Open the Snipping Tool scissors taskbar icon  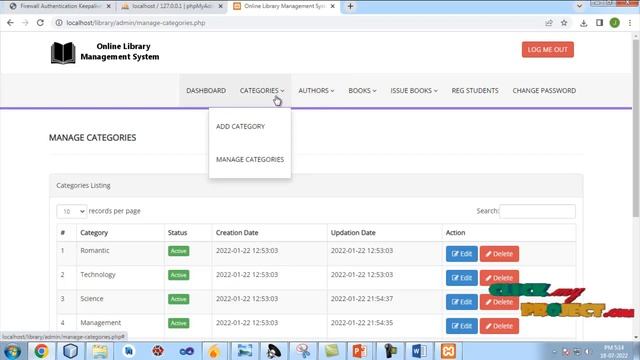(303, 351)
